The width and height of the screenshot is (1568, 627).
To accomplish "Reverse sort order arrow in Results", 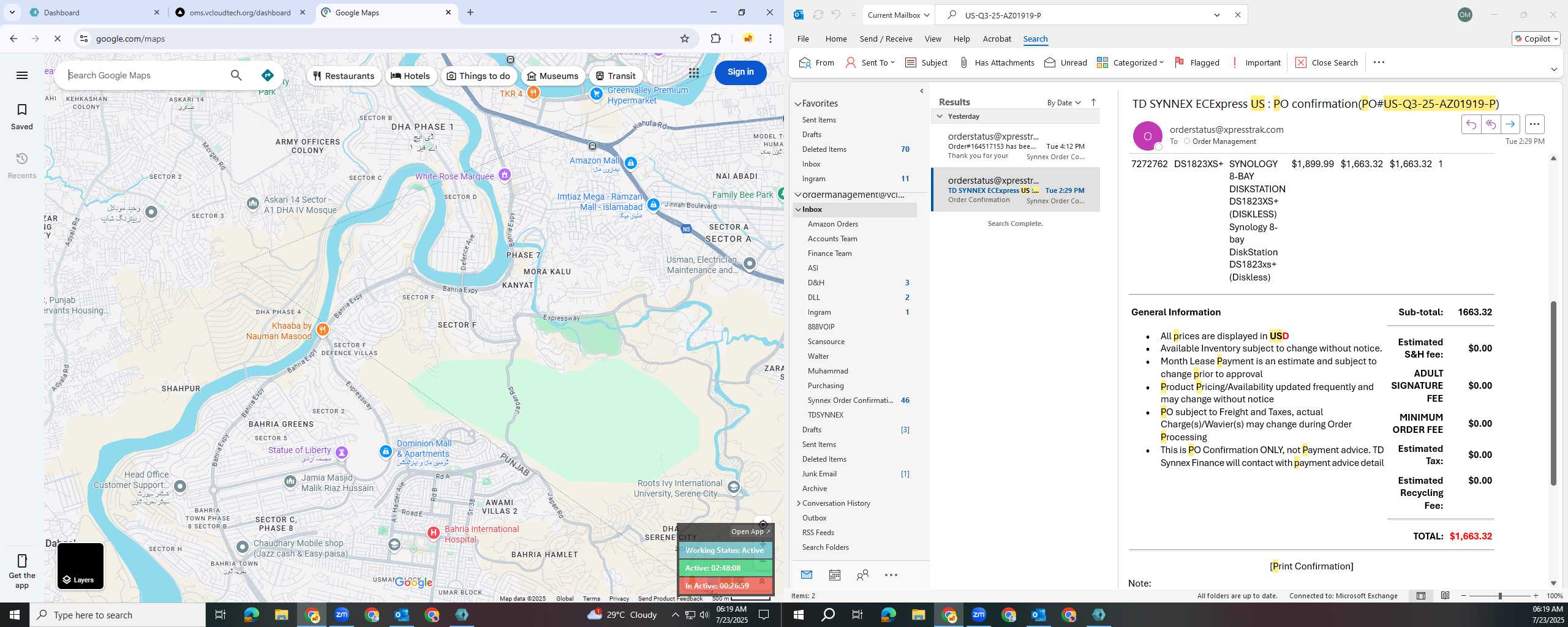I will point(1093,102).
